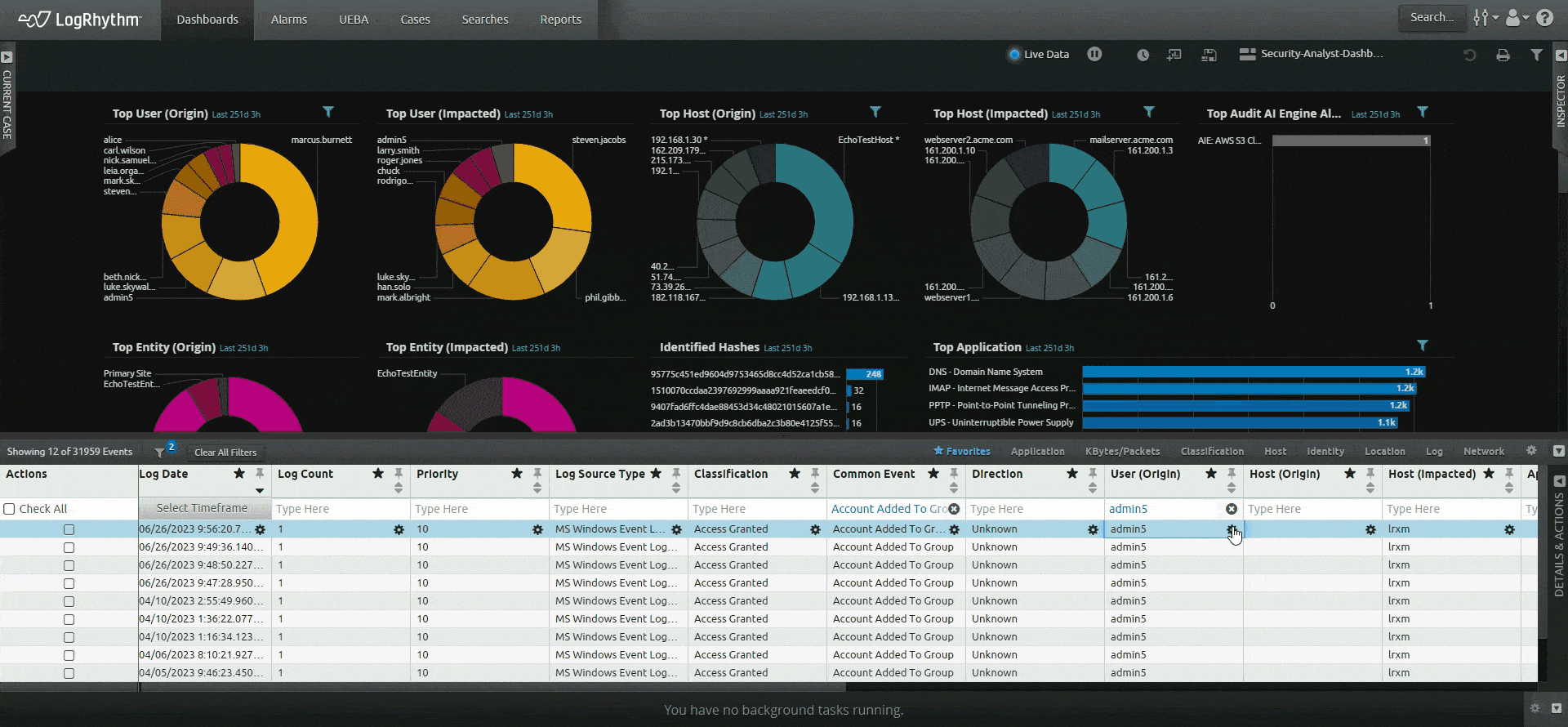The height and width of the screenshot is (727, 1568).
Task: Click the print dashboard icon
Action: pos(1503,55)
